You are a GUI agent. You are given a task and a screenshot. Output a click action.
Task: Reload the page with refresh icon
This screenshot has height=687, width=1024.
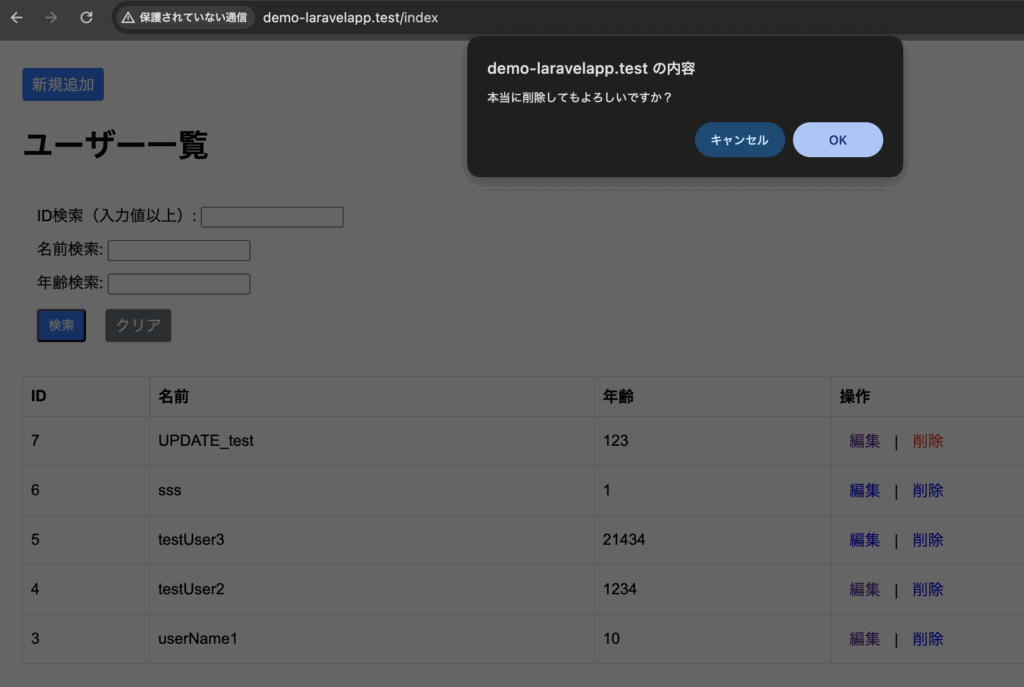(x=86, y=18)
